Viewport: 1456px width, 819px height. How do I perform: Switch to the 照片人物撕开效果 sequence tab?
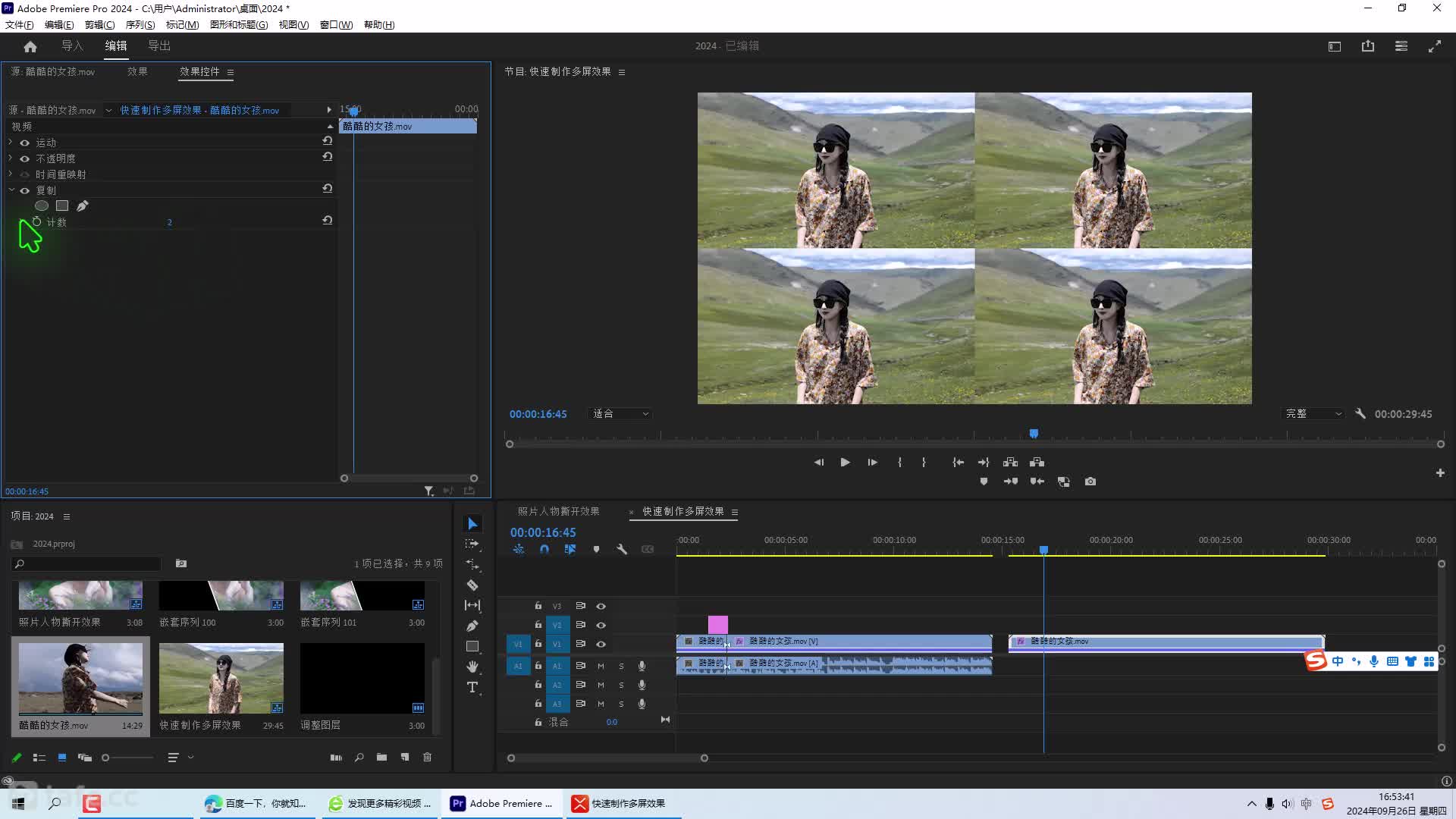[x=559, y=511]
